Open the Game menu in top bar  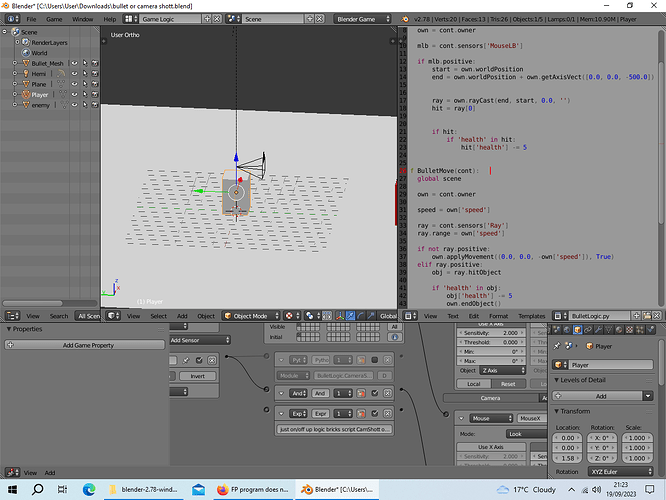point(54,19)
